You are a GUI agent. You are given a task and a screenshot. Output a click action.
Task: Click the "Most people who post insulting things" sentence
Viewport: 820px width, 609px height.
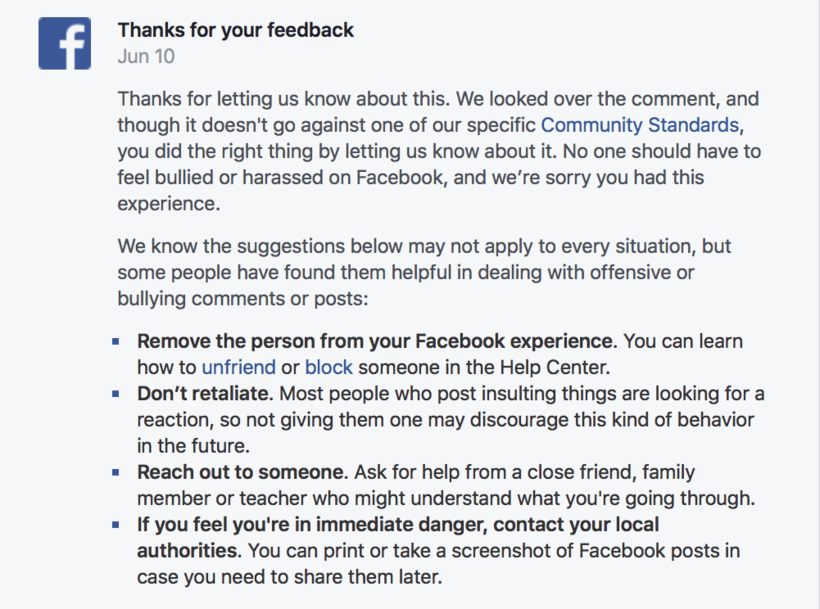coord(500,393)
